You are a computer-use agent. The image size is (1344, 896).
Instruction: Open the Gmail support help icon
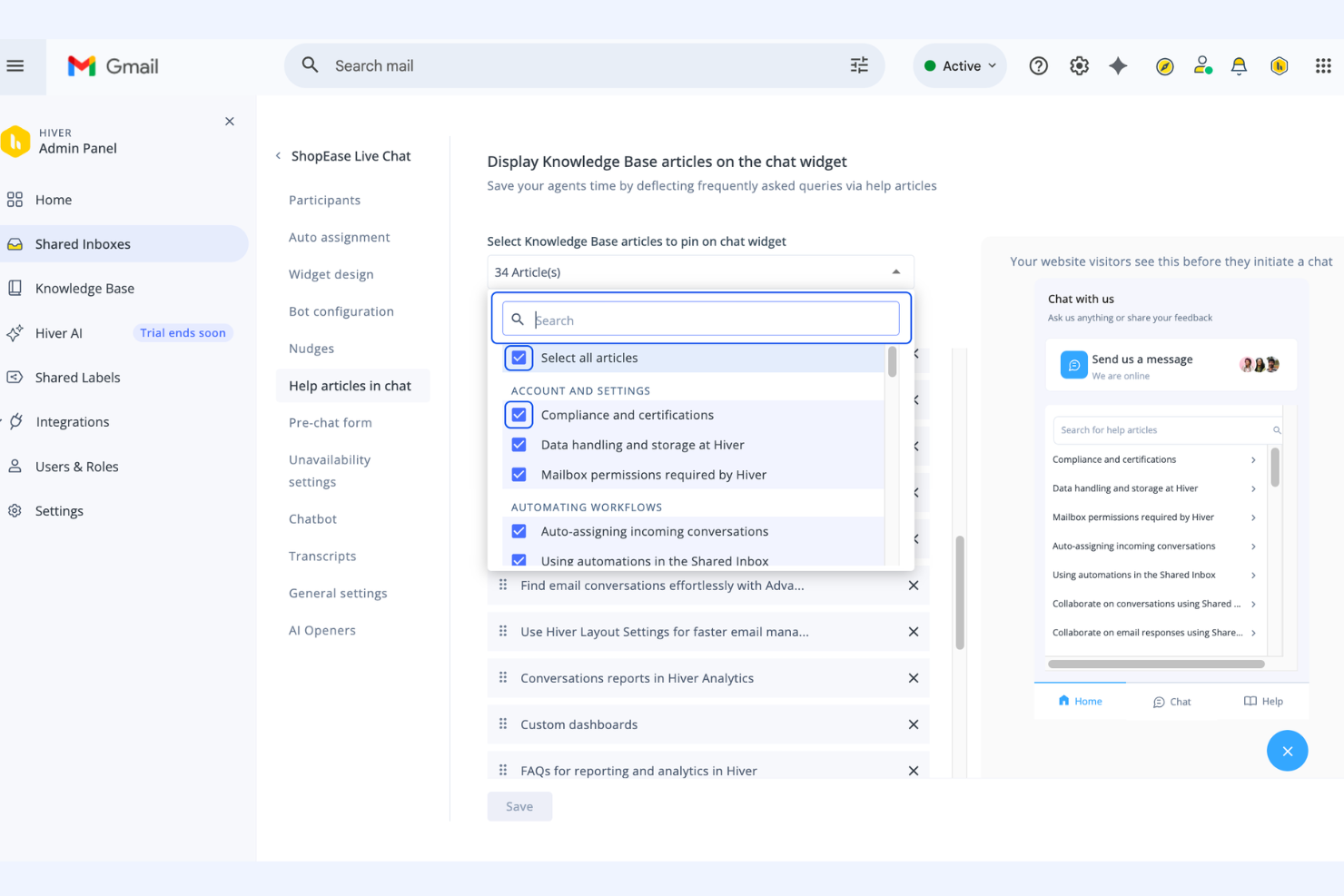click(1038, 65)
